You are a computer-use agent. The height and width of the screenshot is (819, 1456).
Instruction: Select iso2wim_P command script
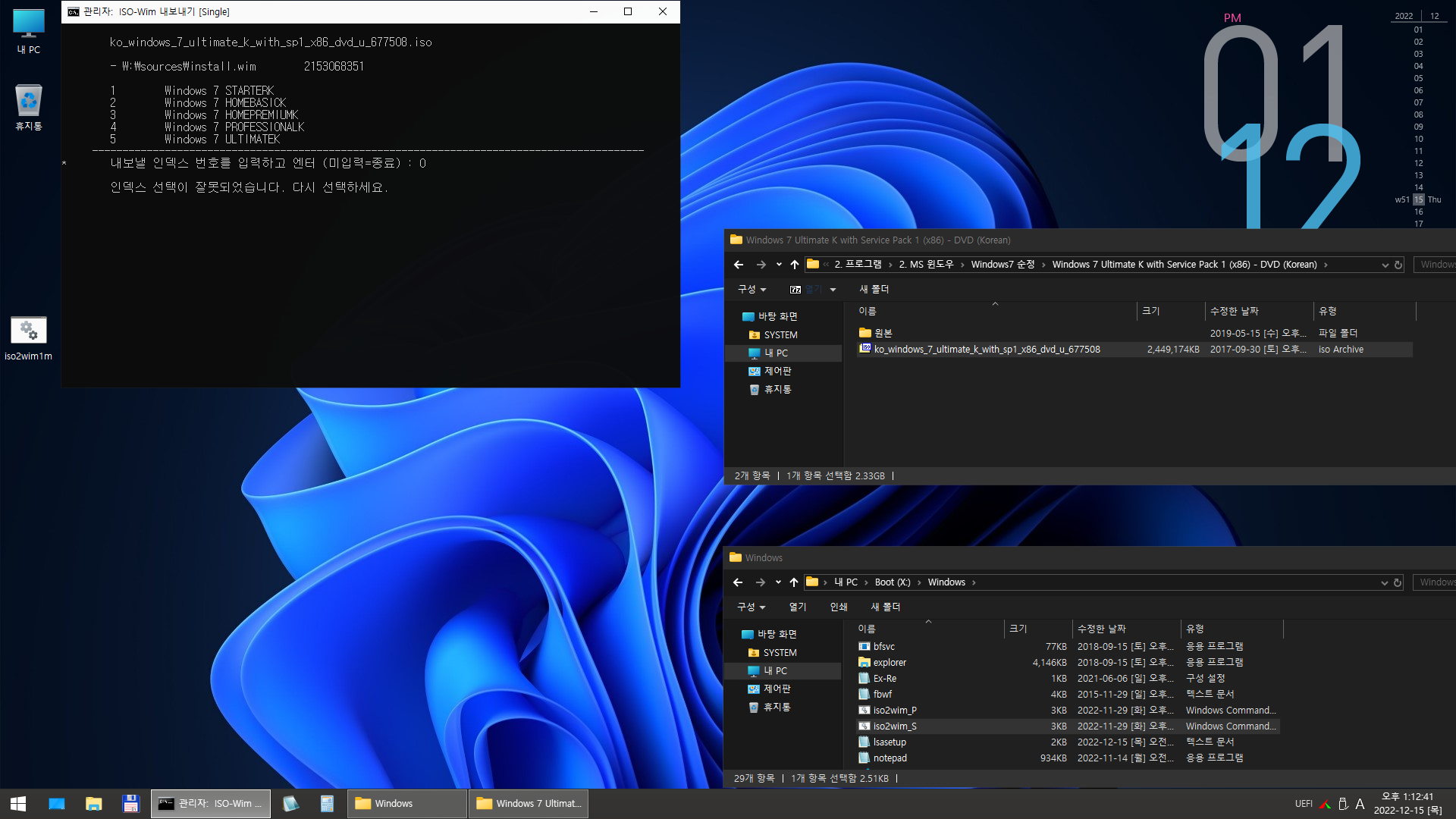[x=1068, y=711]
